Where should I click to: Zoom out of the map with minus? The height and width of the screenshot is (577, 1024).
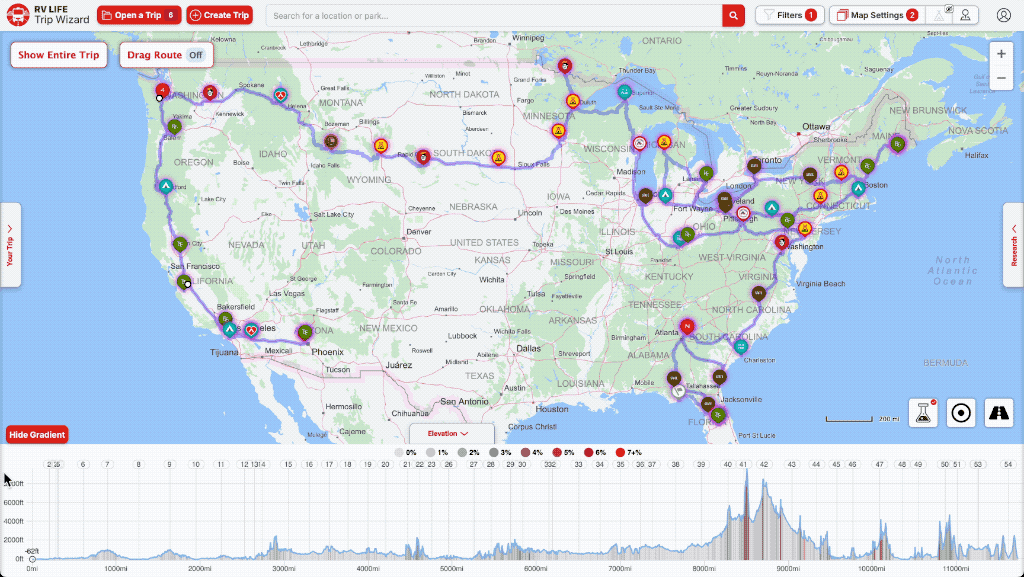tap(1001, 78)
